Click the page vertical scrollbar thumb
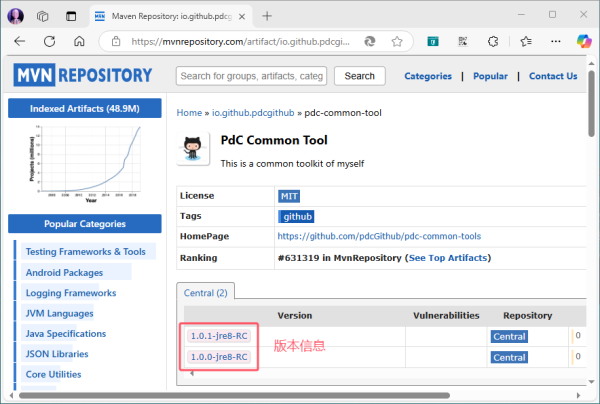The height and width of the screenshot is (404, 600). [592, 103]
